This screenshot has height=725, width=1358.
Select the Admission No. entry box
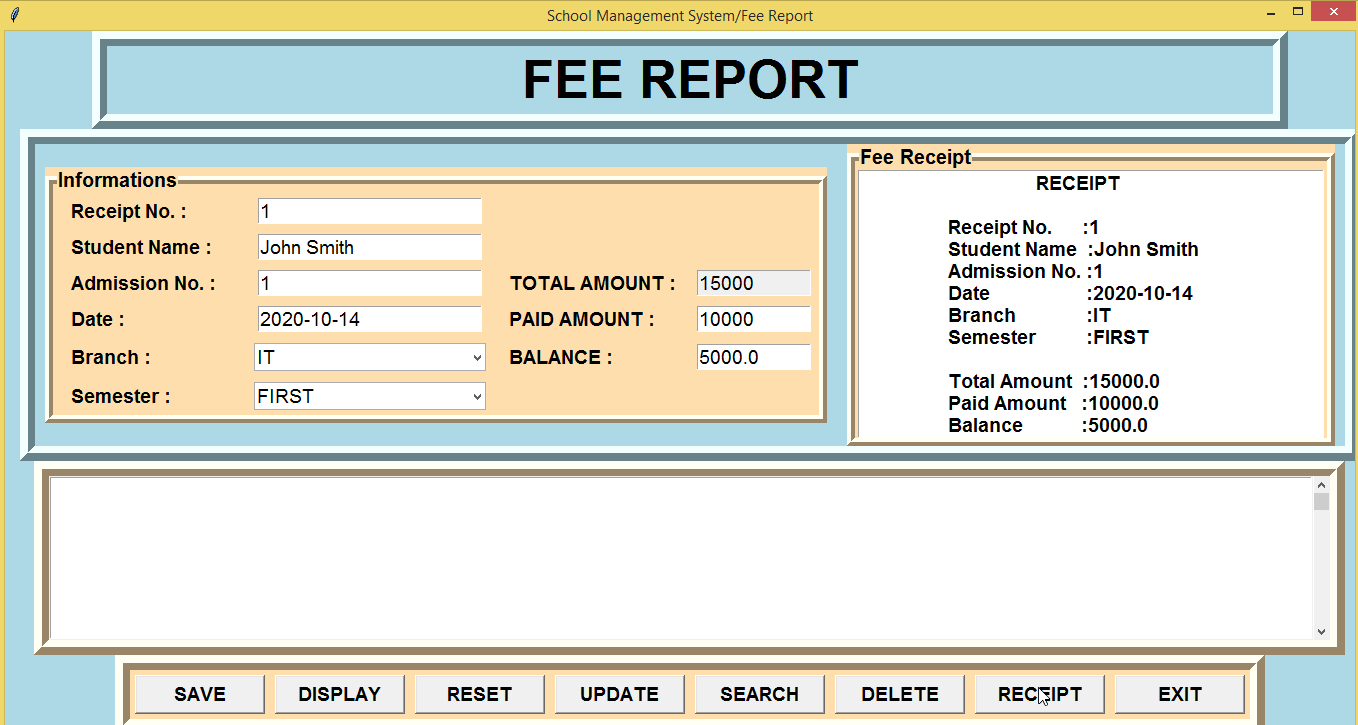point(369,283)
